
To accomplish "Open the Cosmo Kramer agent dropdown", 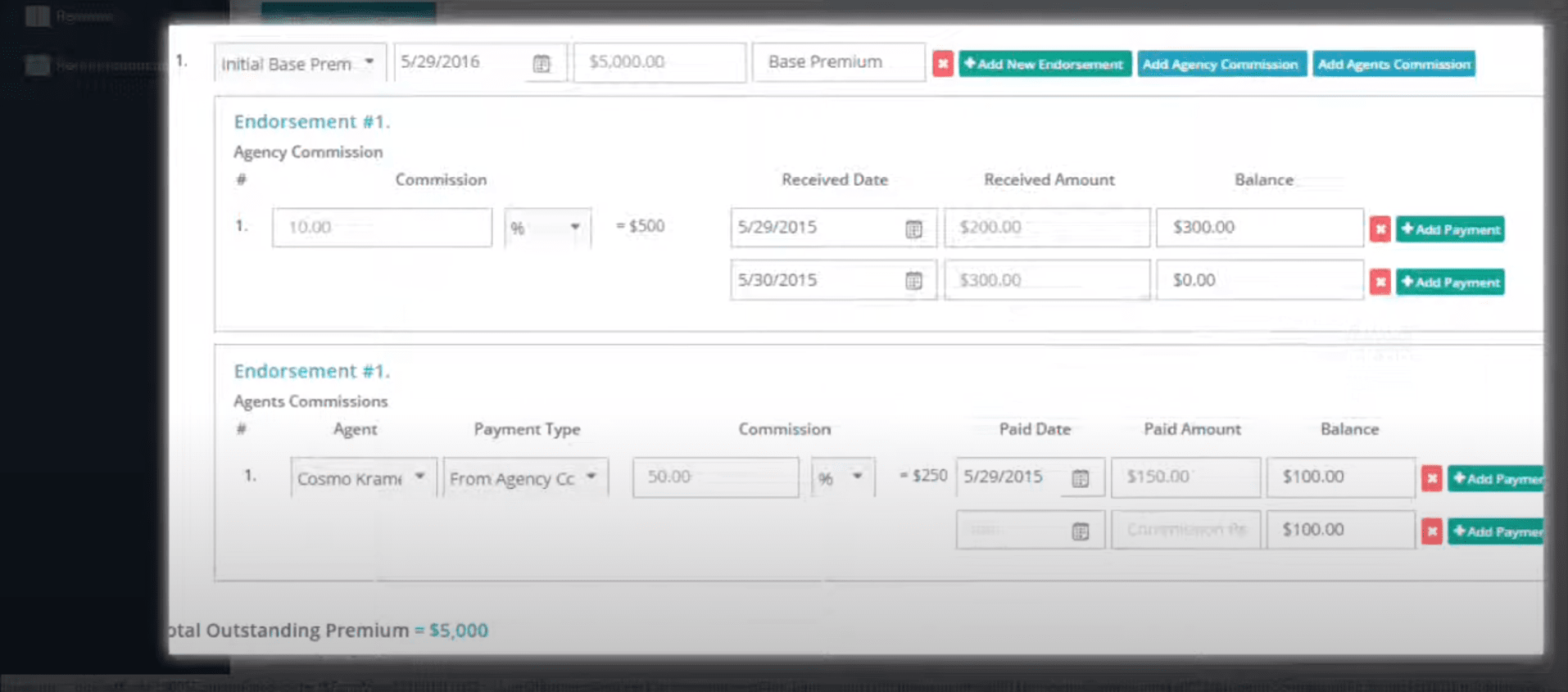I will (x=363, y=477).
